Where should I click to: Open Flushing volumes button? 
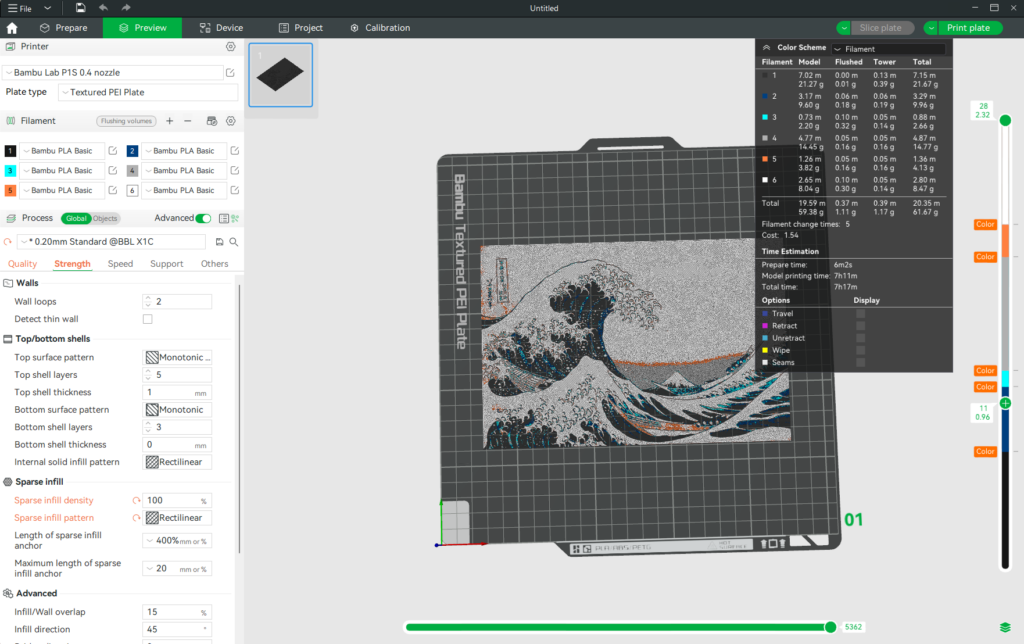[127, 121]
